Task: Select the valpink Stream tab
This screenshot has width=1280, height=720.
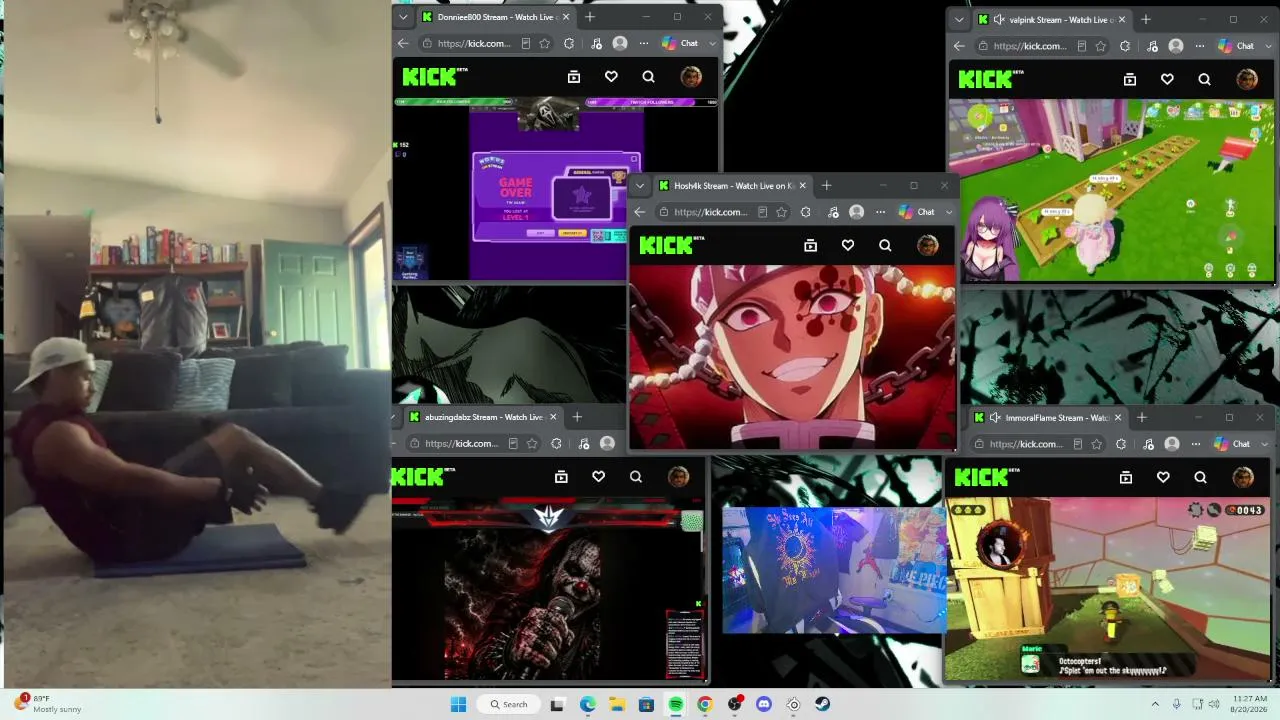Action: pos(1050,20)
